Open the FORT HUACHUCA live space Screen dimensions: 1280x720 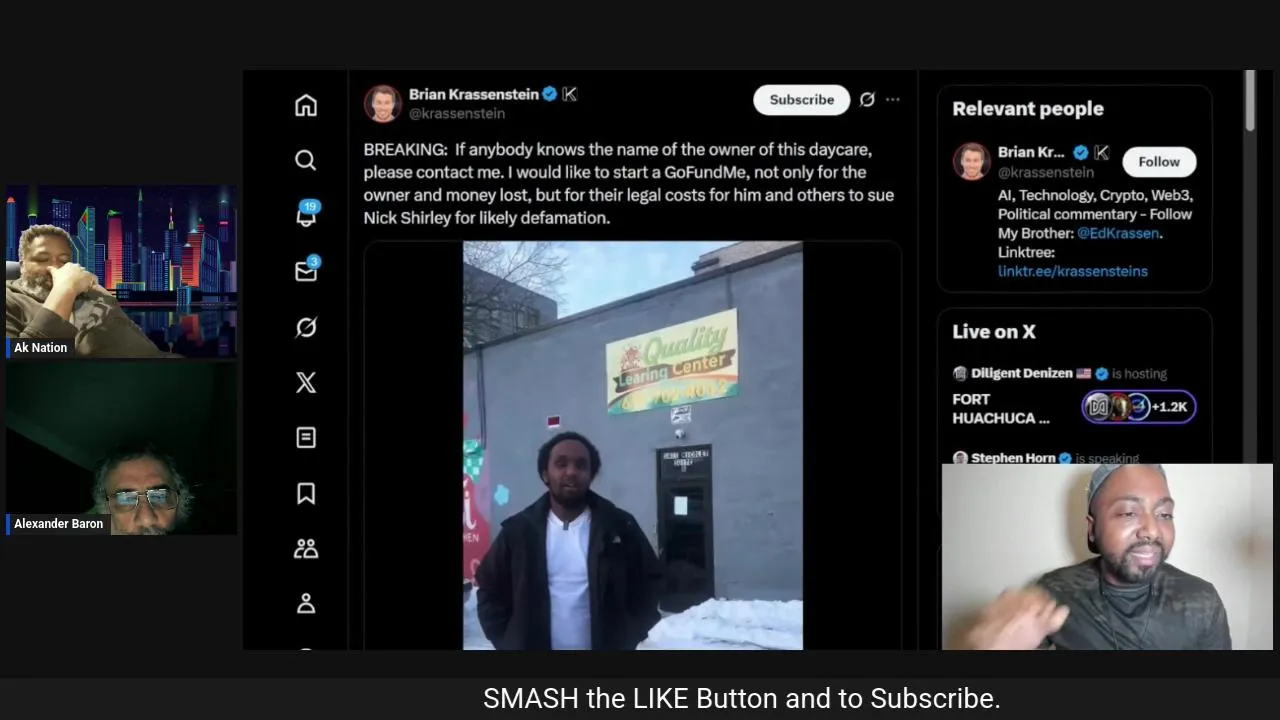[x=1001, y=408]
